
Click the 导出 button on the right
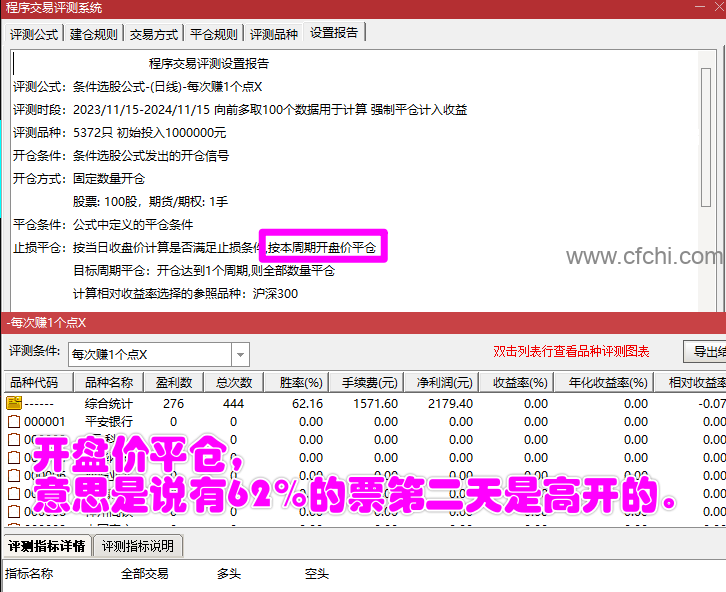click(x=704, y=352)
